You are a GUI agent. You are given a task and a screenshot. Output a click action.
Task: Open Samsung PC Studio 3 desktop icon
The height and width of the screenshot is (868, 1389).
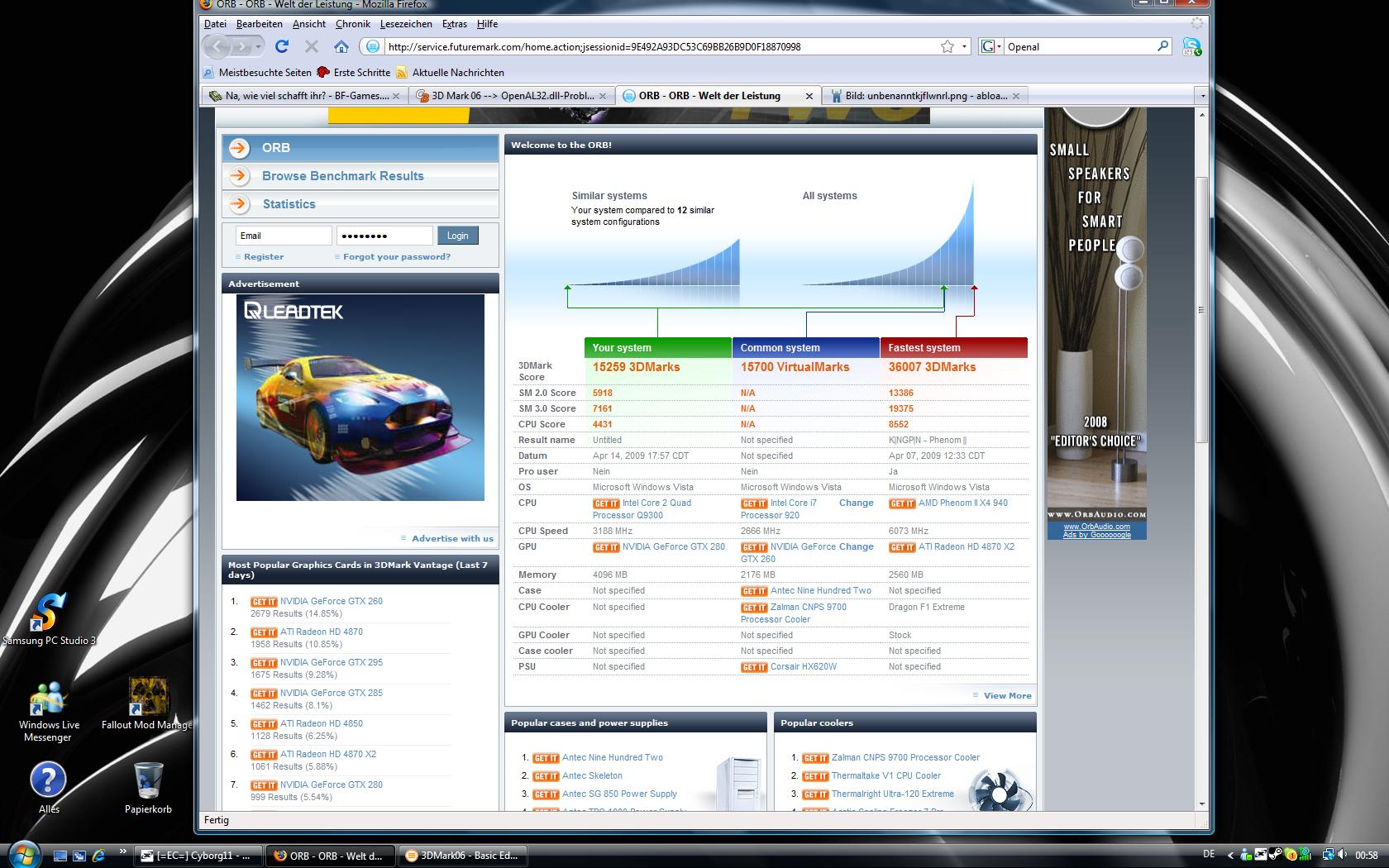pos(48,620)
